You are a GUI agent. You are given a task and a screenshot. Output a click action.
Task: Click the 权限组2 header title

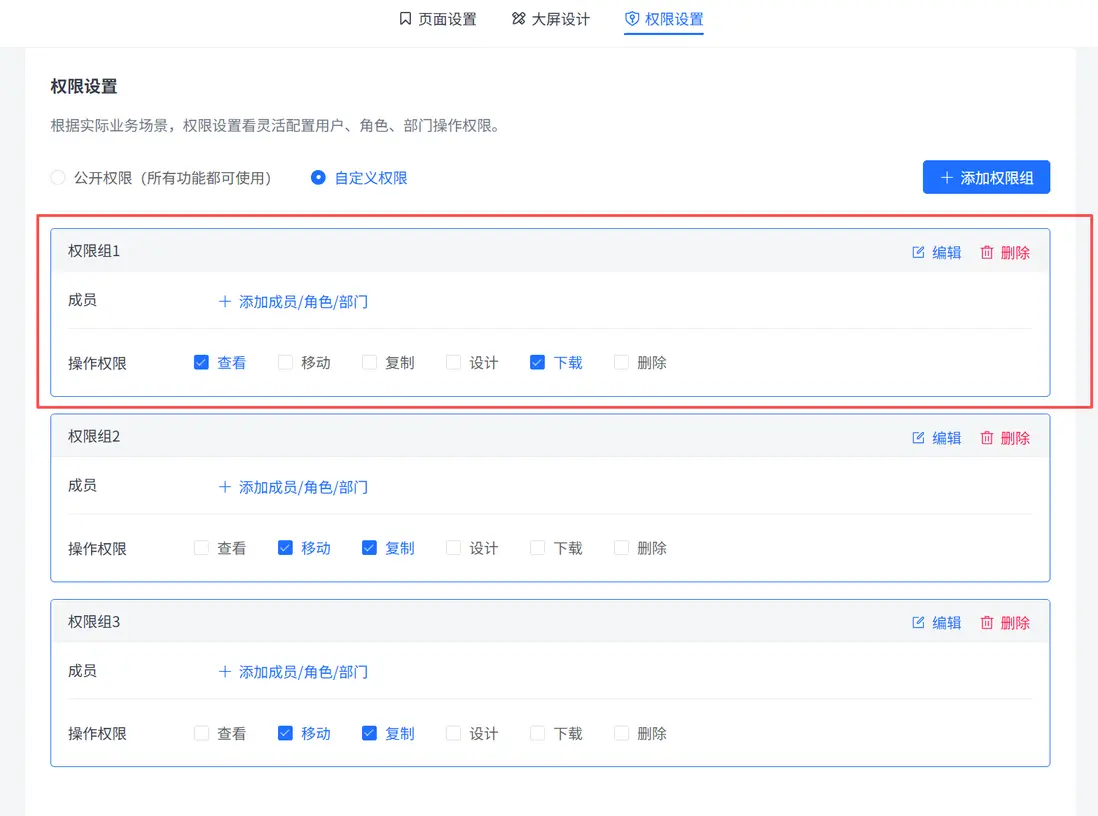pyautogui.click(x=94, y=437)
